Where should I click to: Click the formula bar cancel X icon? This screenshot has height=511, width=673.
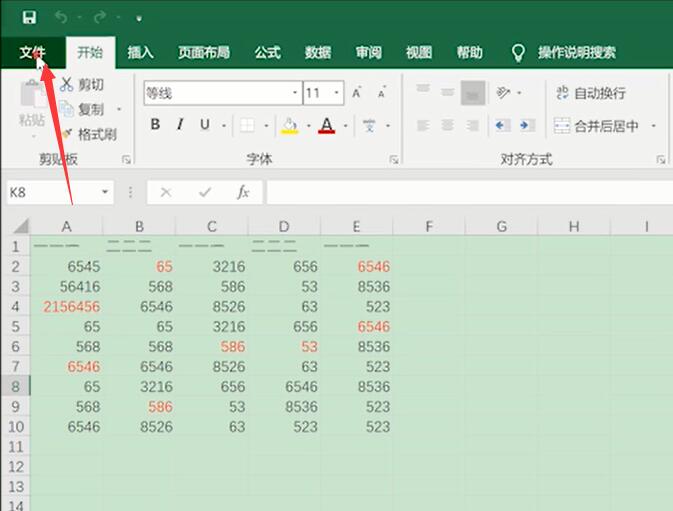(166, 192)
